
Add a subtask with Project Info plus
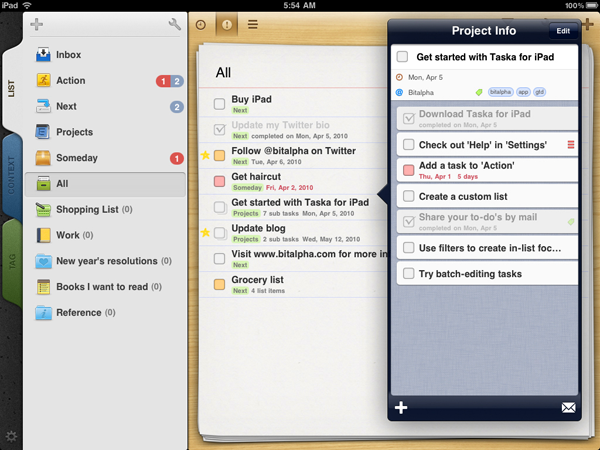click(x=401, y=408)
